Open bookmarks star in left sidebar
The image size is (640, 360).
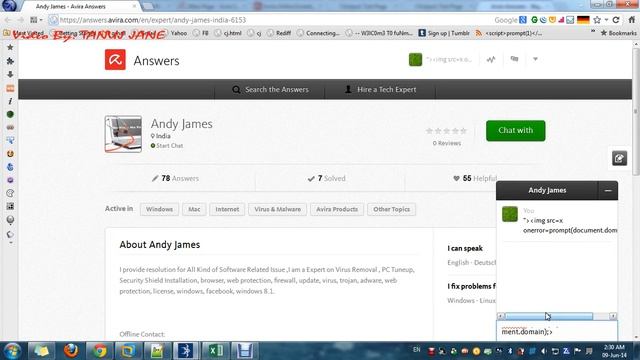click(10, 47)
